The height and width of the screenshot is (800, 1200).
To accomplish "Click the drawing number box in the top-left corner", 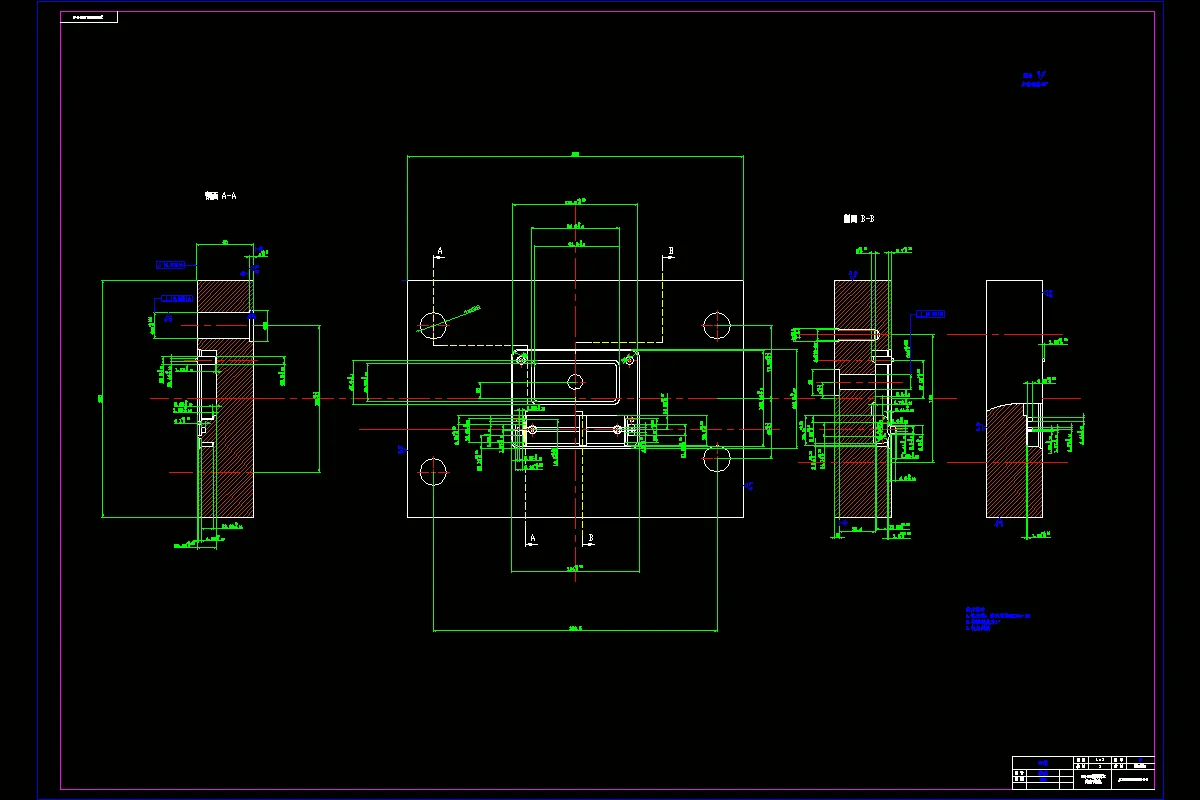I will click(x=89, y=17).
